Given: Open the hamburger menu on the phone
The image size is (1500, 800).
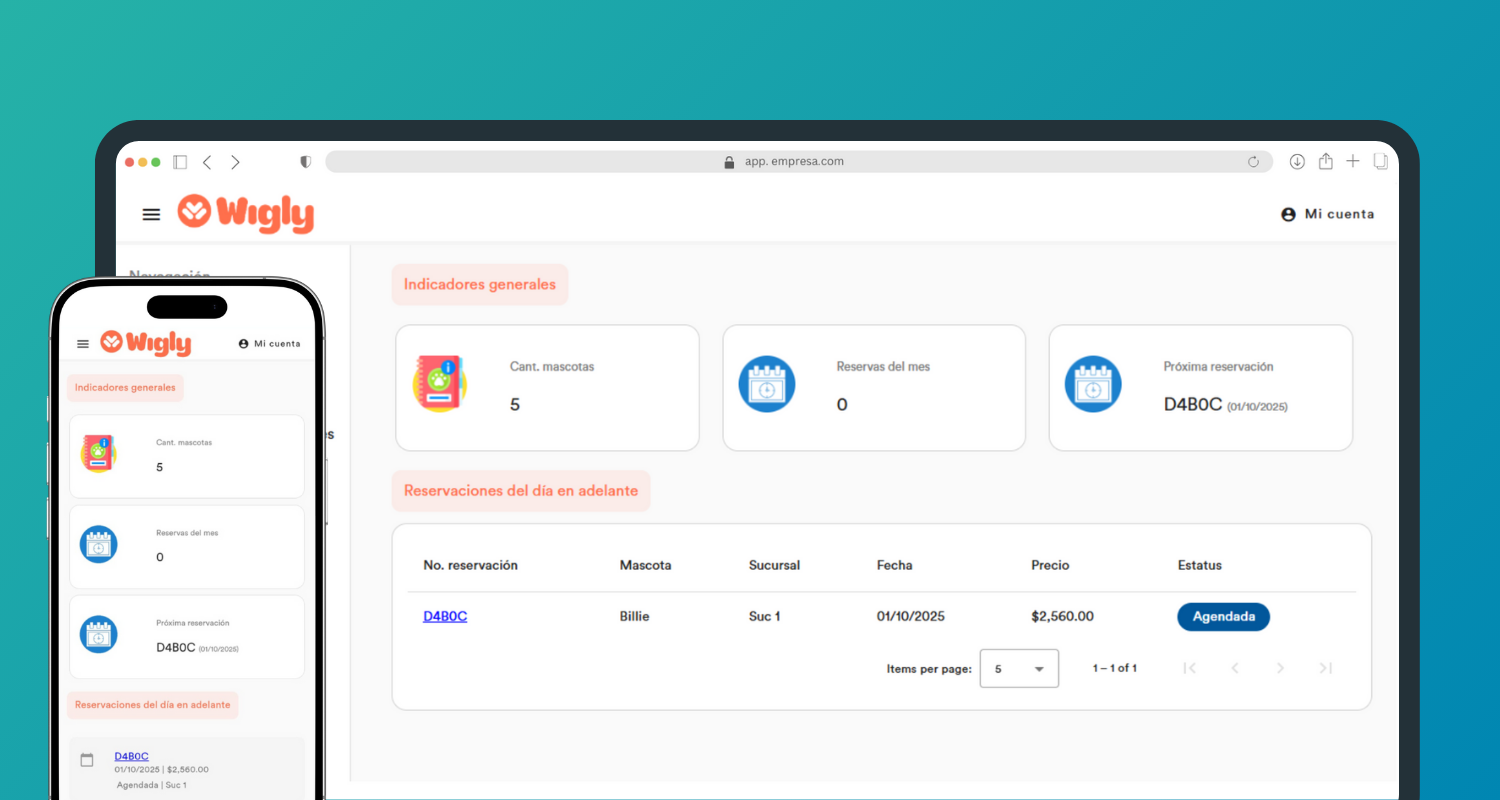Looking at the screenshot, I should [83, 344].
